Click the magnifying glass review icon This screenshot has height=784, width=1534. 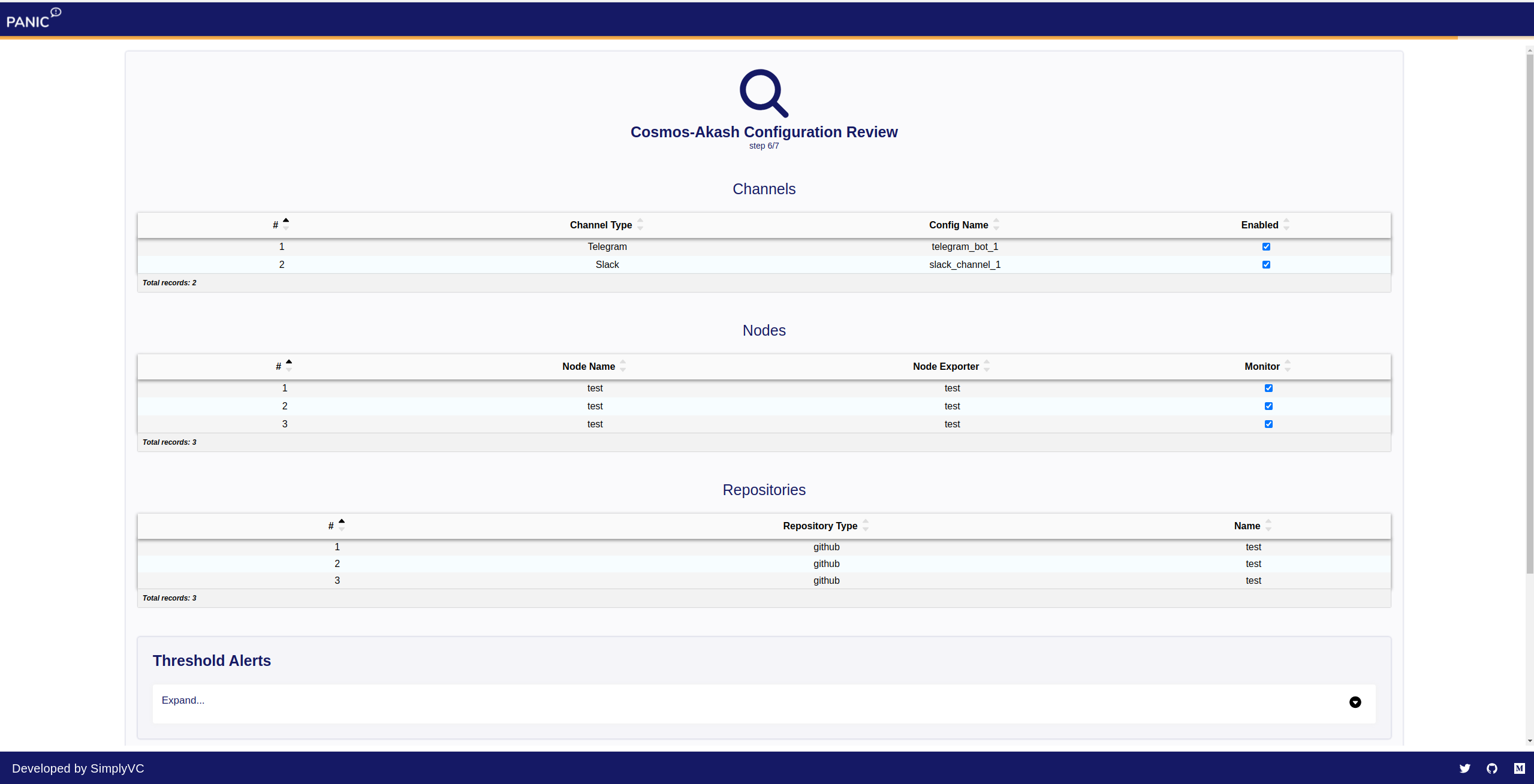click(x=763, y=93)
